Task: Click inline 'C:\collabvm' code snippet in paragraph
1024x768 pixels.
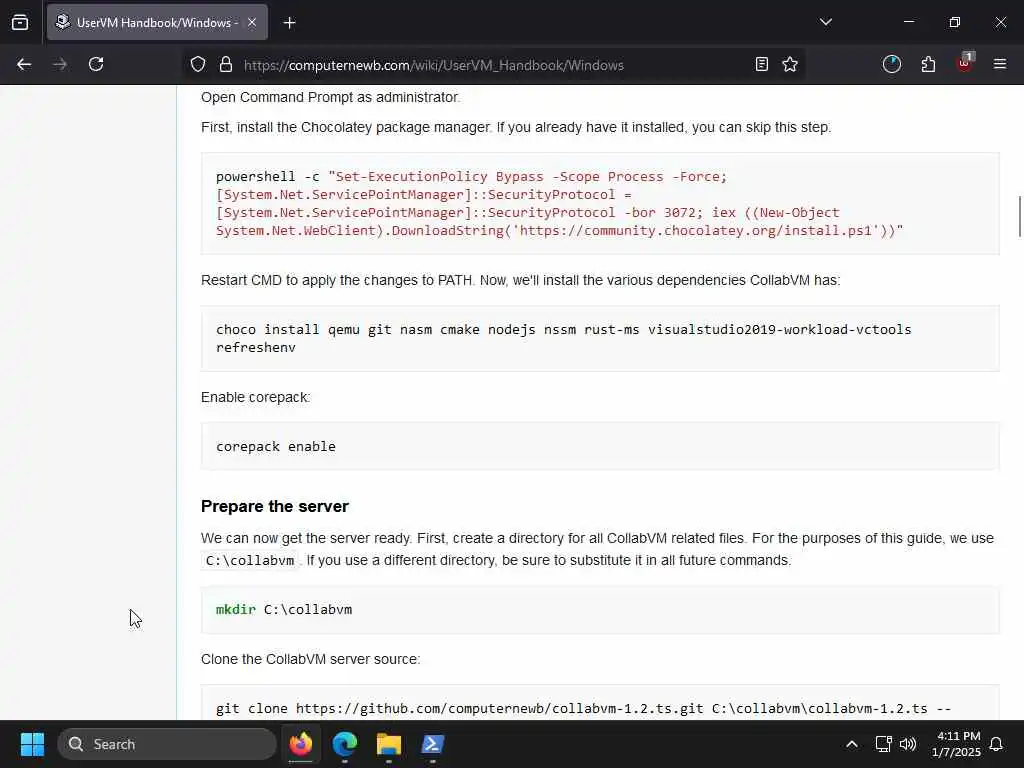Action: (x=250, y=560)
